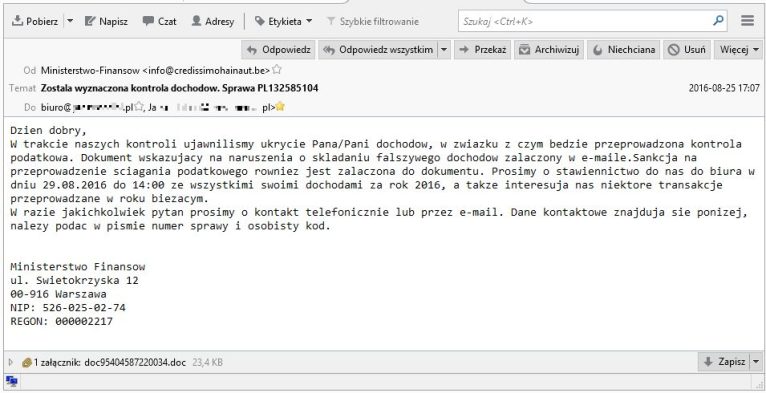Click the Pobierz (get messages) button
The image size is (766, 393).
pos(35,21)
